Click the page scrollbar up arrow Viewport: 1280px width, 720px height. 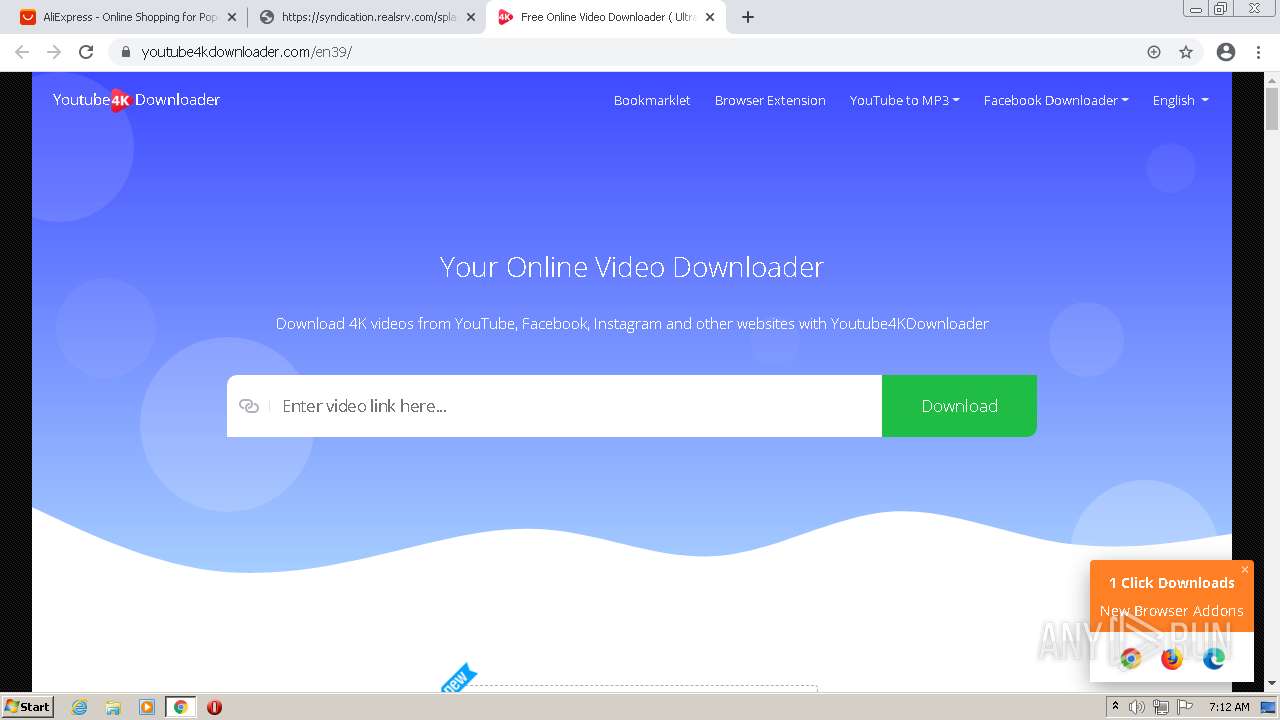tap(1272, 79)
